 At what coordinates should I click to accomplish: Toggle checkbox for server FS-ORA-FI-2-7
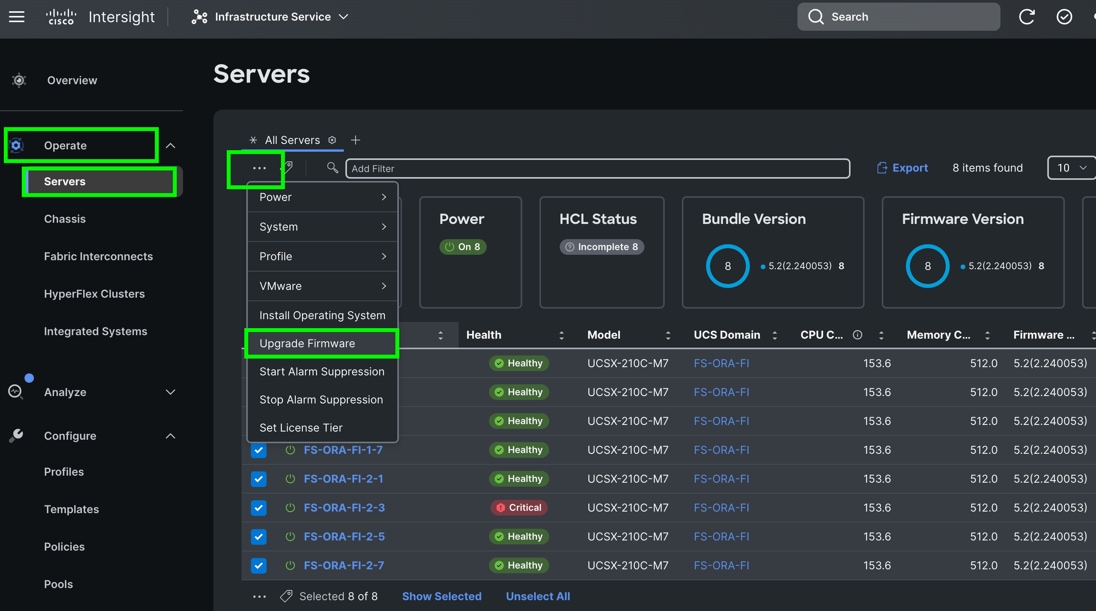[259, 565]
